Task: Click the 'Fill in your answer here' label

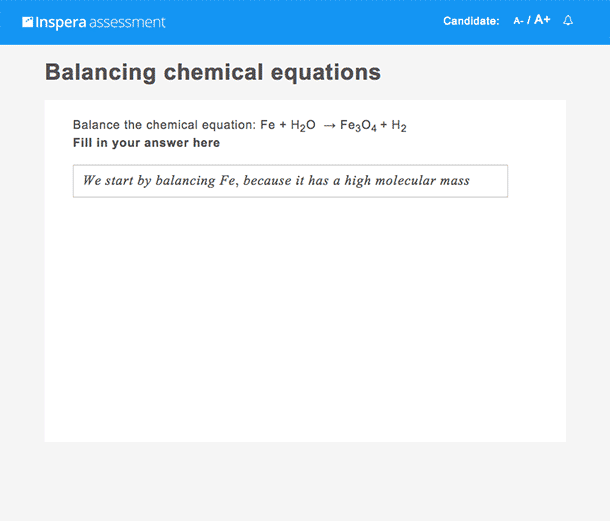Action: tap(146, 143)
